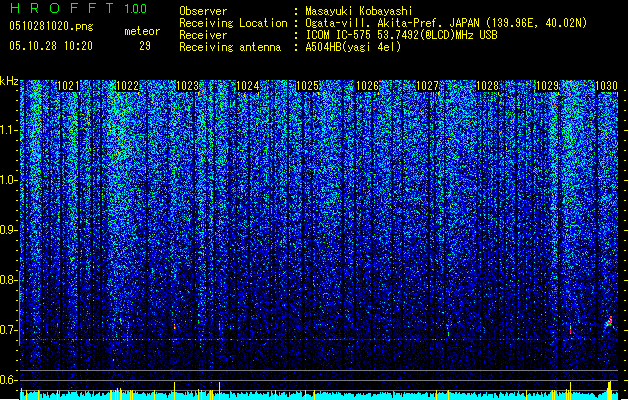Click the timestamp 05.10.28 10:20
This screenshot has width=629, height=400.
[51, 45]
